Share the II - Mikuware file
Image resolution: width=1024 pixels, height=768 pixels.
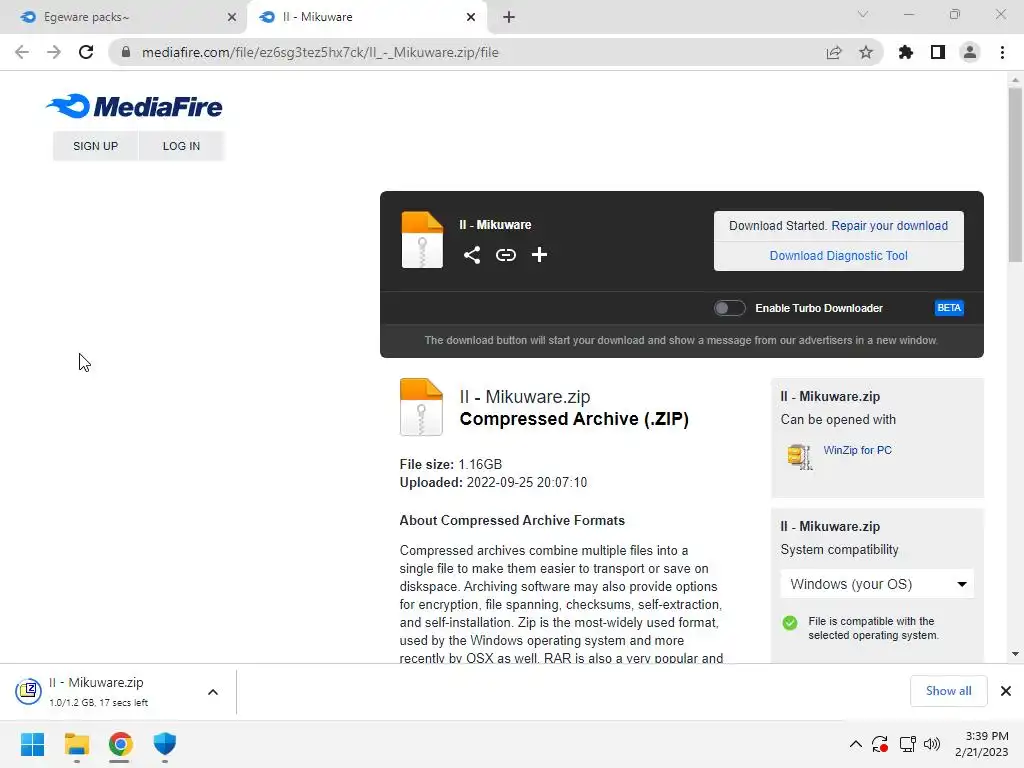pyautogui.click(x=472, y=255)
